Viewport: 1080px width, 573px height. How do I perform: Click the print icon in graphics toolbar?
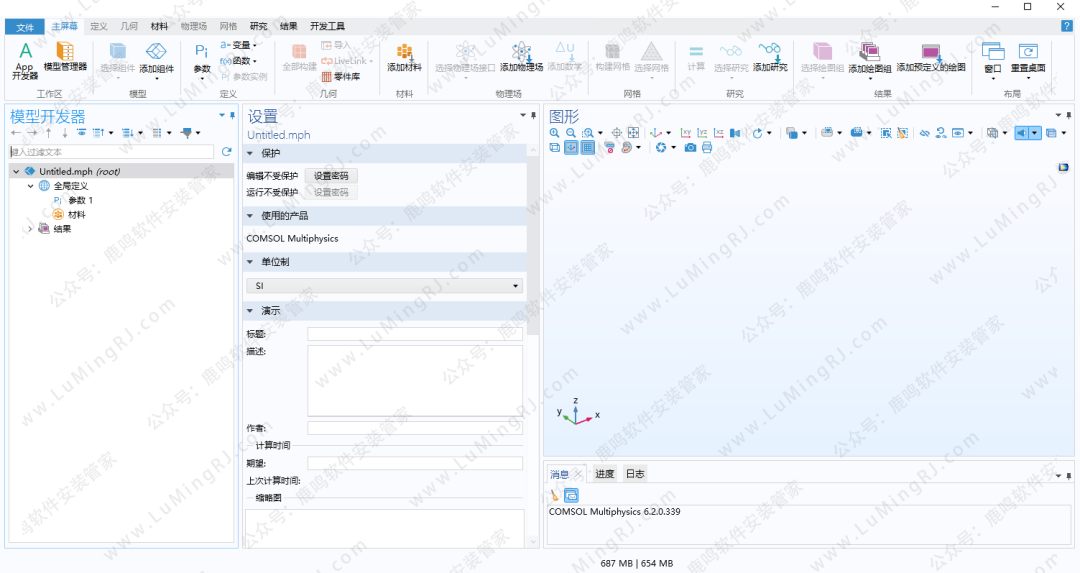(x=707, y=148)
